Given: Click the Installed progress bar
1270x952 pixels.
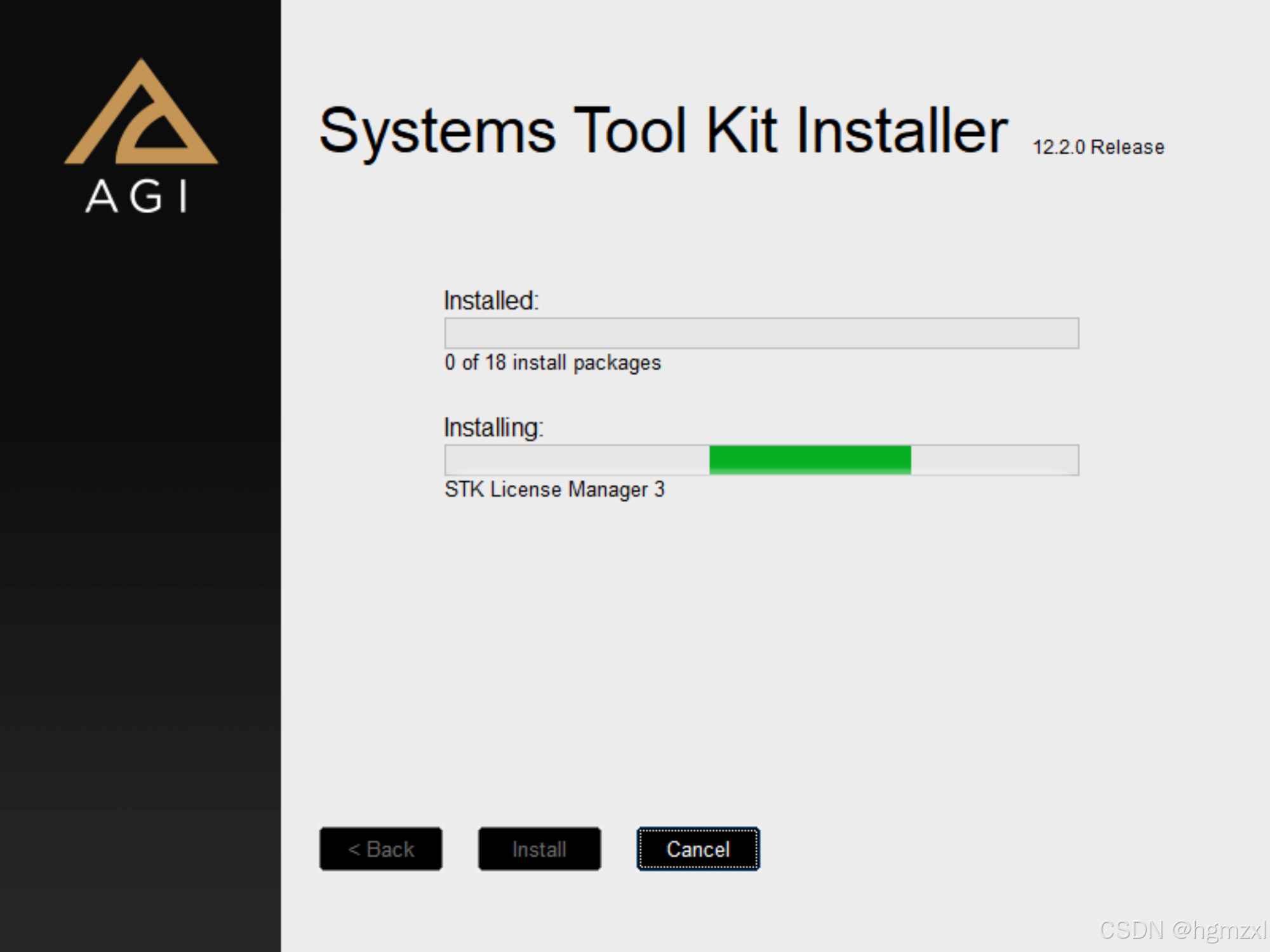Looking at the screenshot, I should [761, 333].
